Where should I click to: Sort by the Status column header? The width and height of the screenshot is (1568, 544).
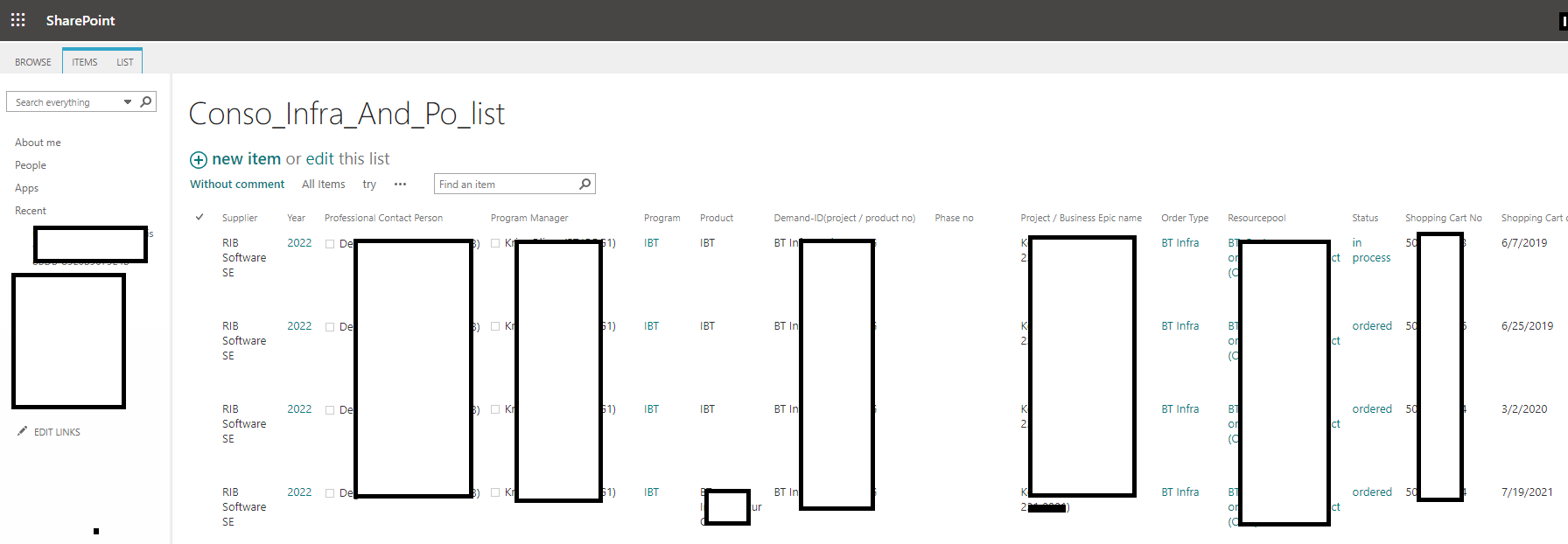click(x=1365, y=218)
